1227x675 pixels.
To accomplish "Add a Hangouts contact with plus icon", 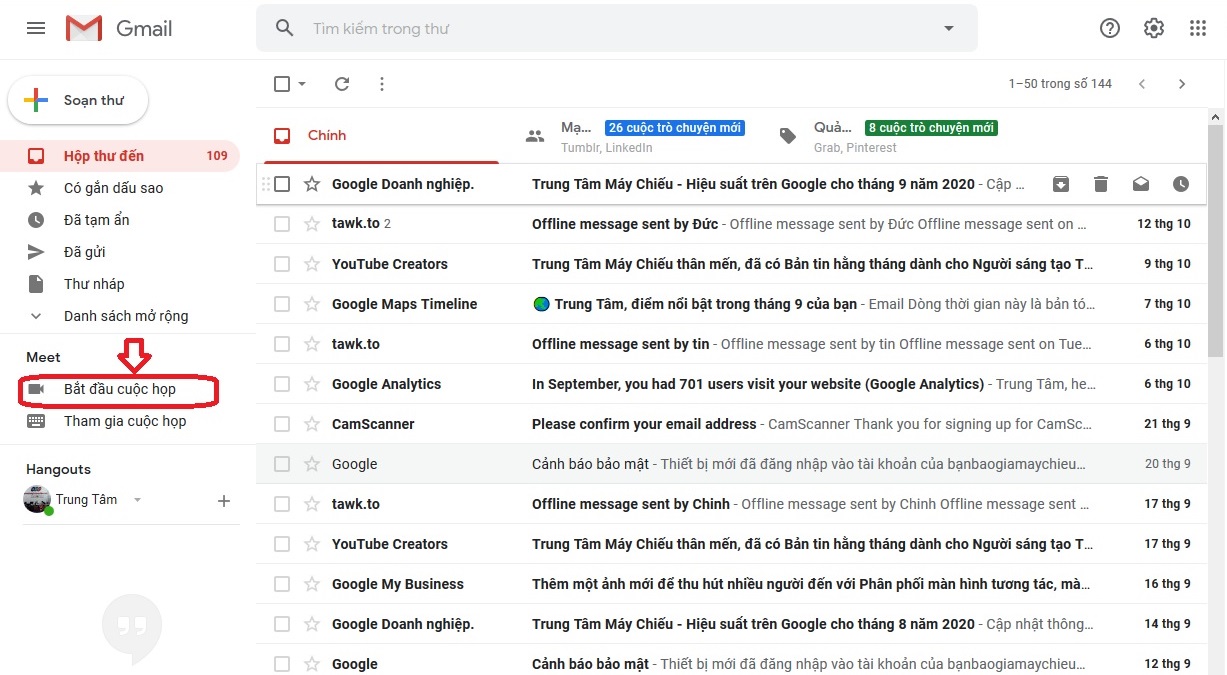I will click(224, 501).
